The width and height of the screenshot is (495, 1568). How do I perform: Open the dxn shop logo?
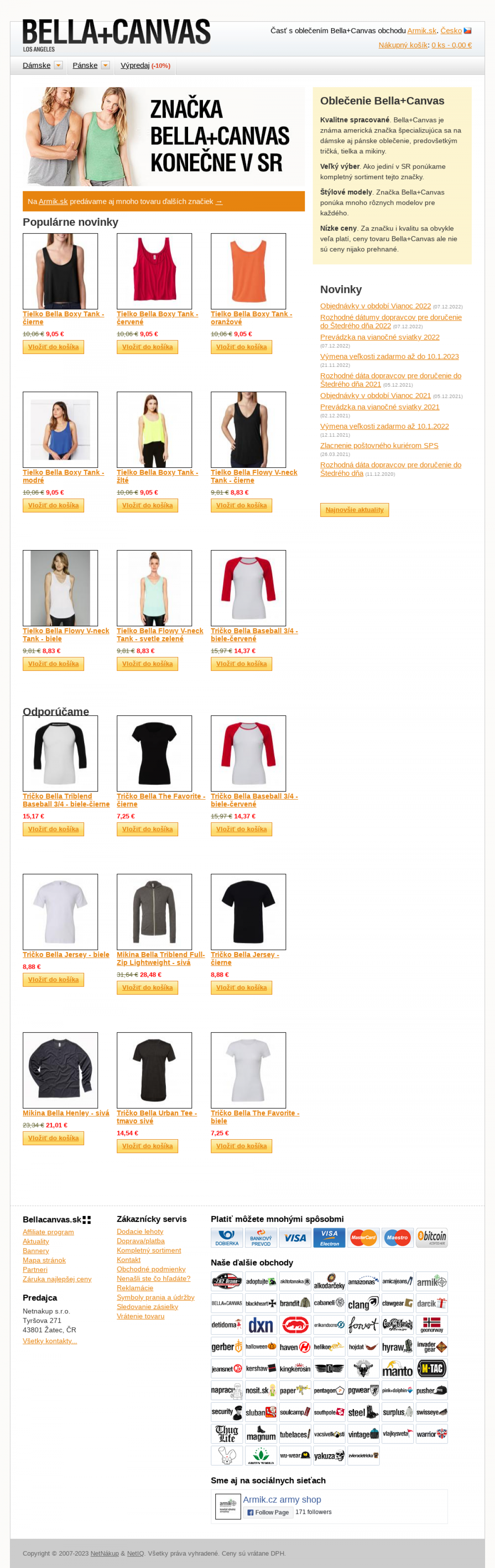[261, 1325]
